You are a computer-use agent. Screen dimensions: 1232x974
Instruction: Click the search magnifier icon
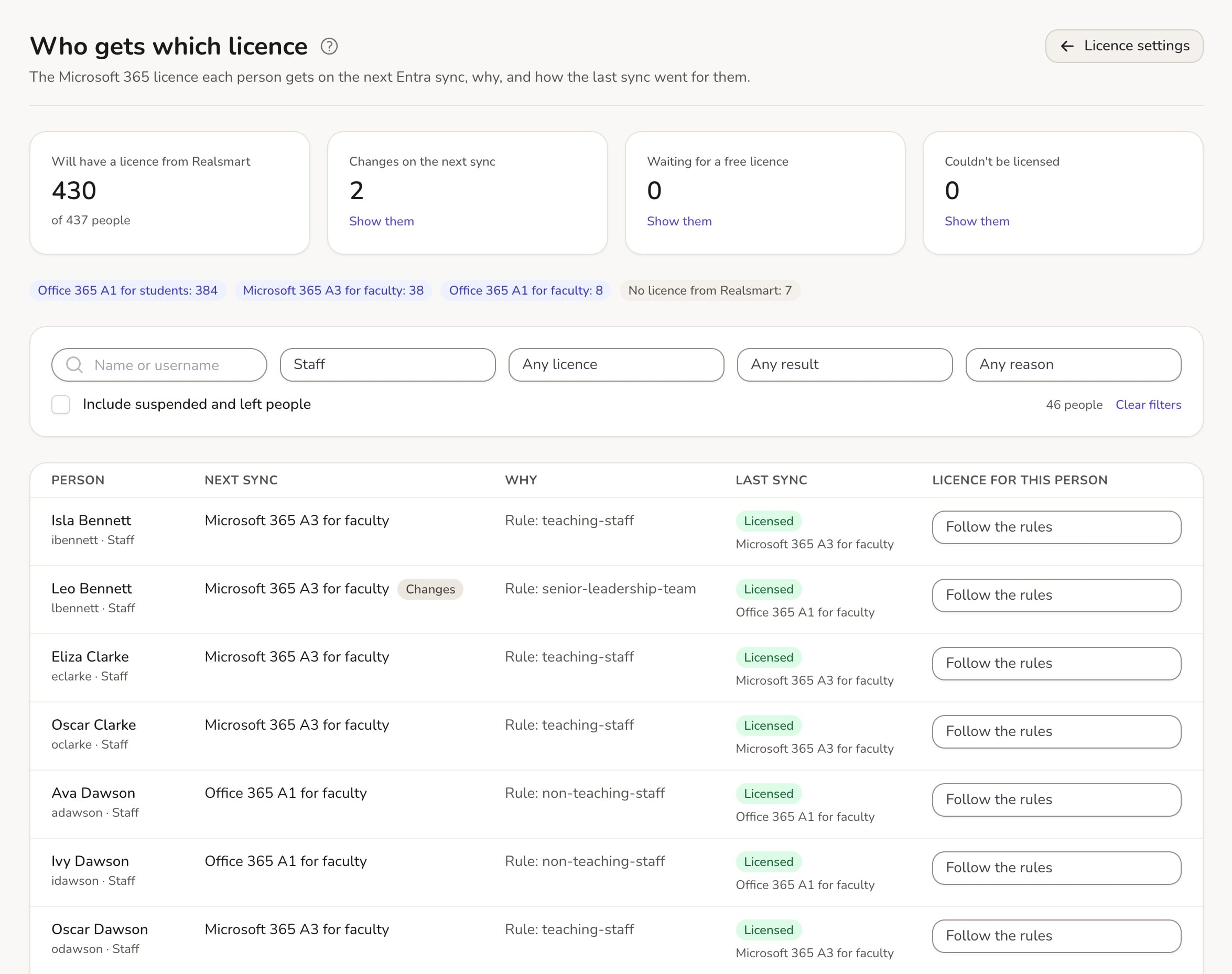pos(74,365)
